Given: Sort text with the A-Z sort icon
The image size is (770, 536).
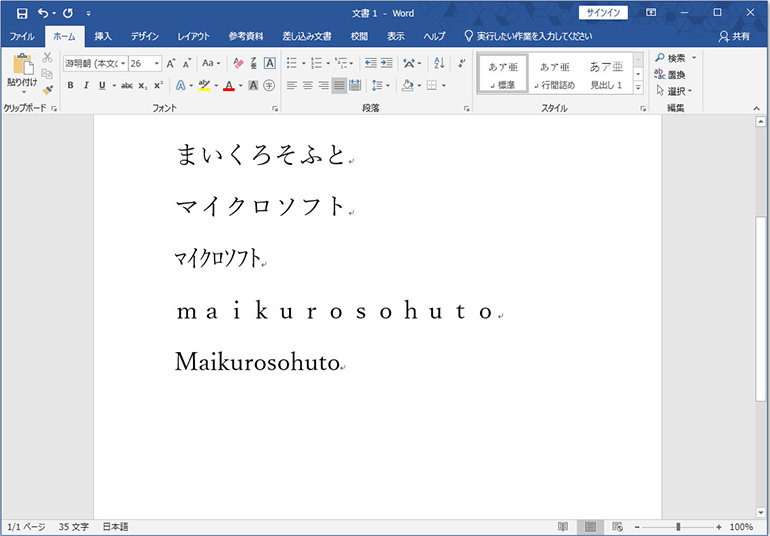Looking at the screenshot, I should point(439,63).
